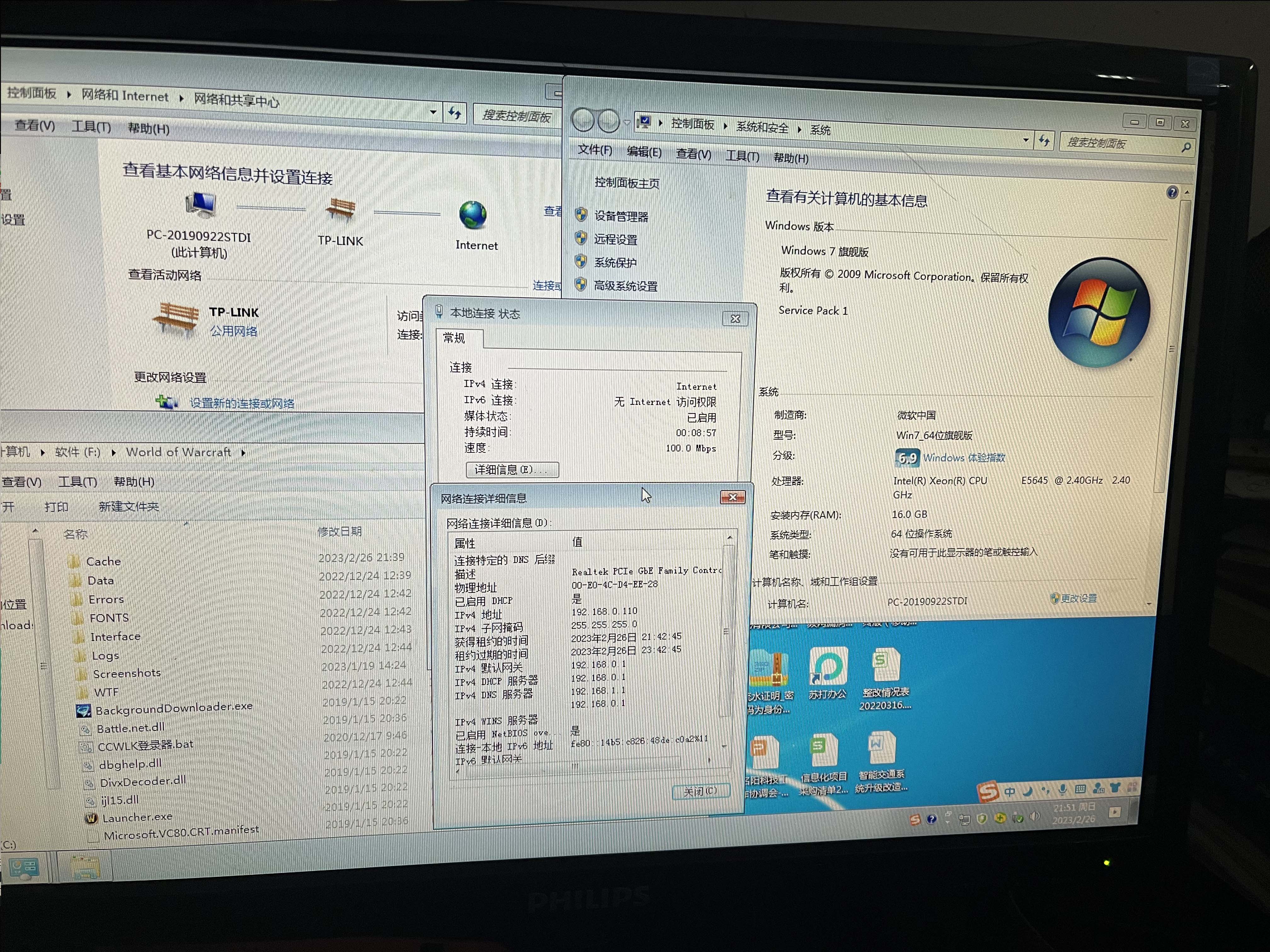Open the 苏打办公 desktop shortcut

[x=828, y=666]
